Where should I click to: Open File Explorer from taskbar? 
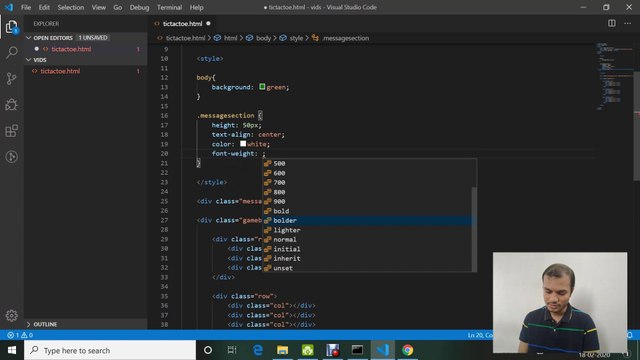point(282,350)
